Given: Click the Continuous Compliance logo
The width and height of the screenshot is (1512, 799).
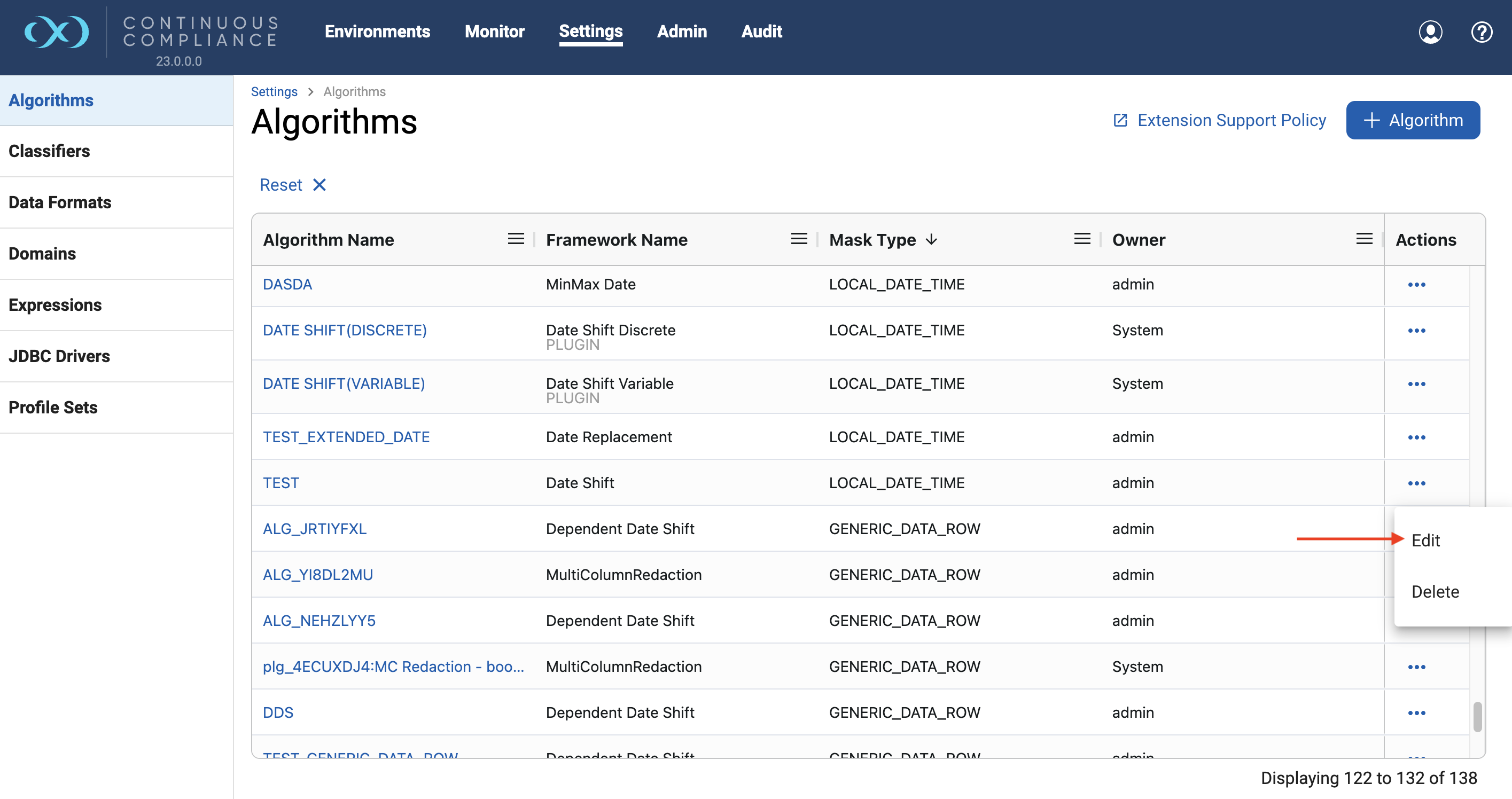Looking at the screenshot, I should pos(57,32).
